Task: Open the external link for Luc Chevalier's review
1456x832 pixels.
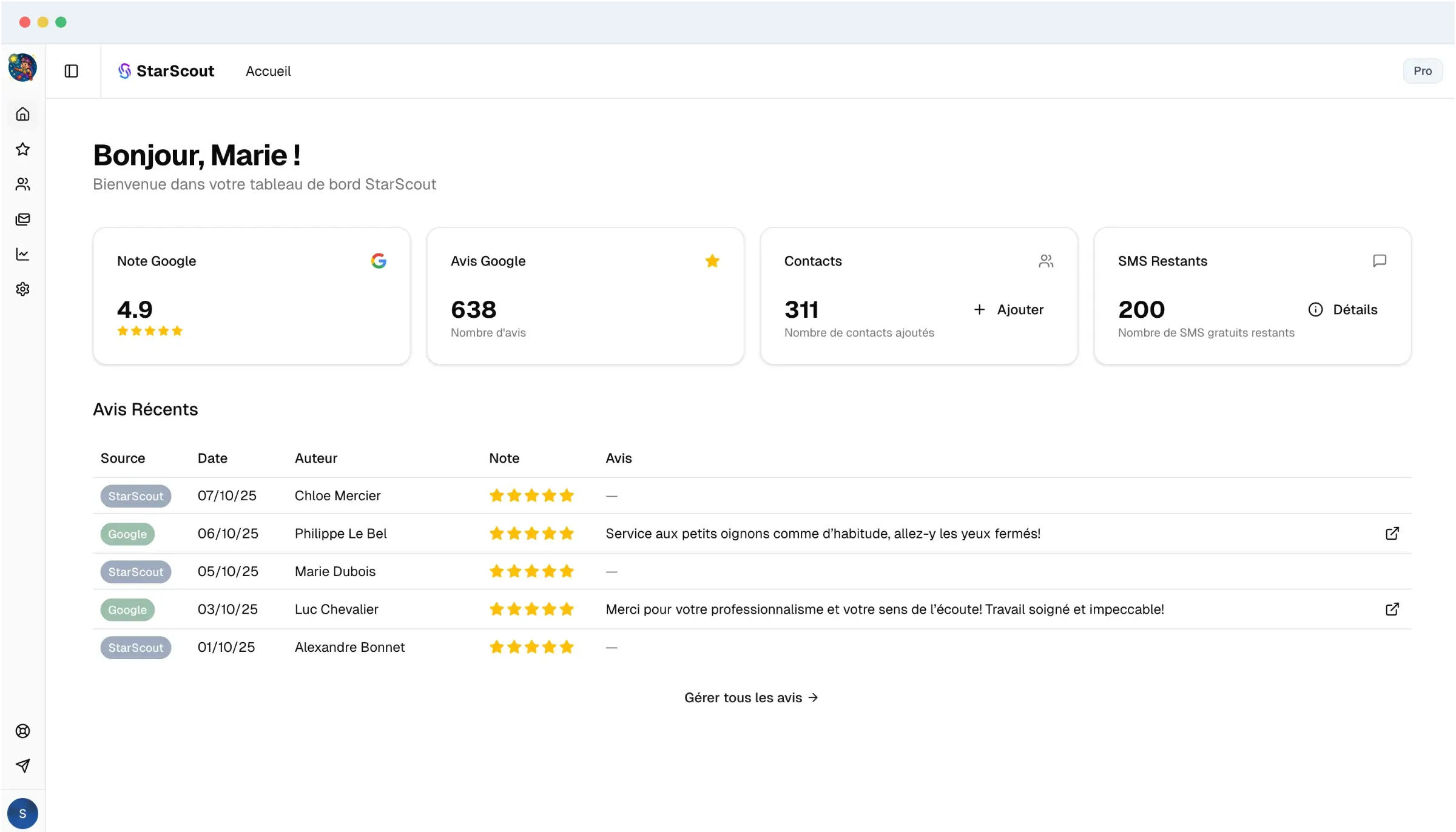Action: [x=1392, y=609]
